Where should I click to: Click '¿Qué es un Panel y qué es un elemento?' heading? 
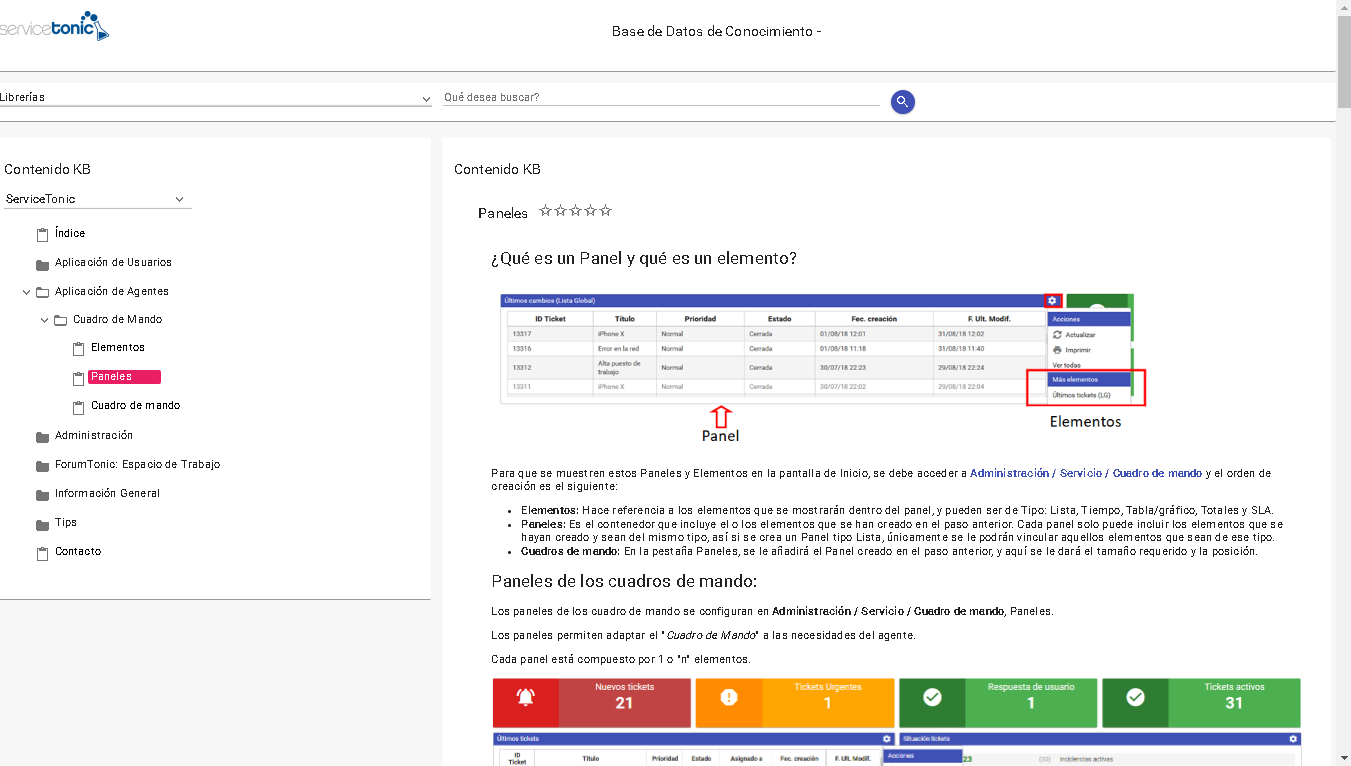[x=644, y=258]
